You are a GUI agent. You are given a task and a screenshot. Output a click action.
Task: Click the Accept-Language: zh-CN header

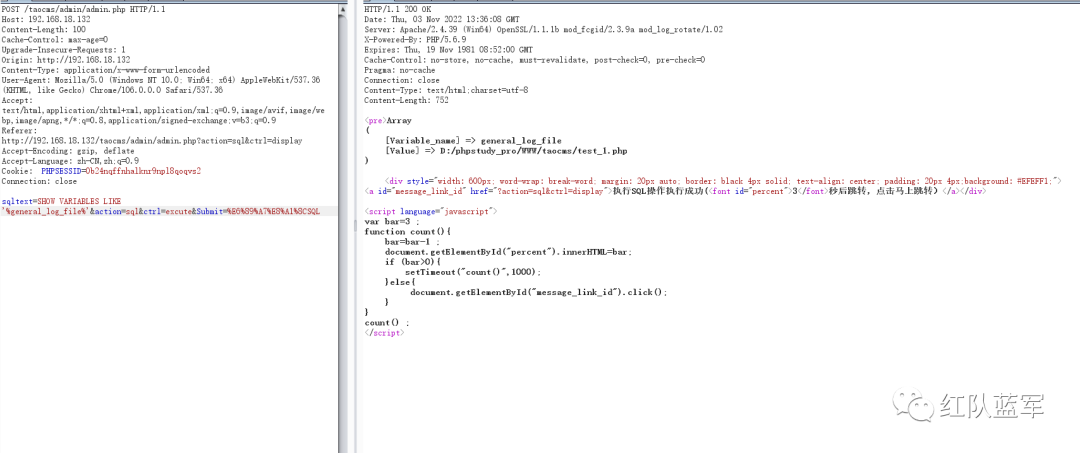coord(70,161)
